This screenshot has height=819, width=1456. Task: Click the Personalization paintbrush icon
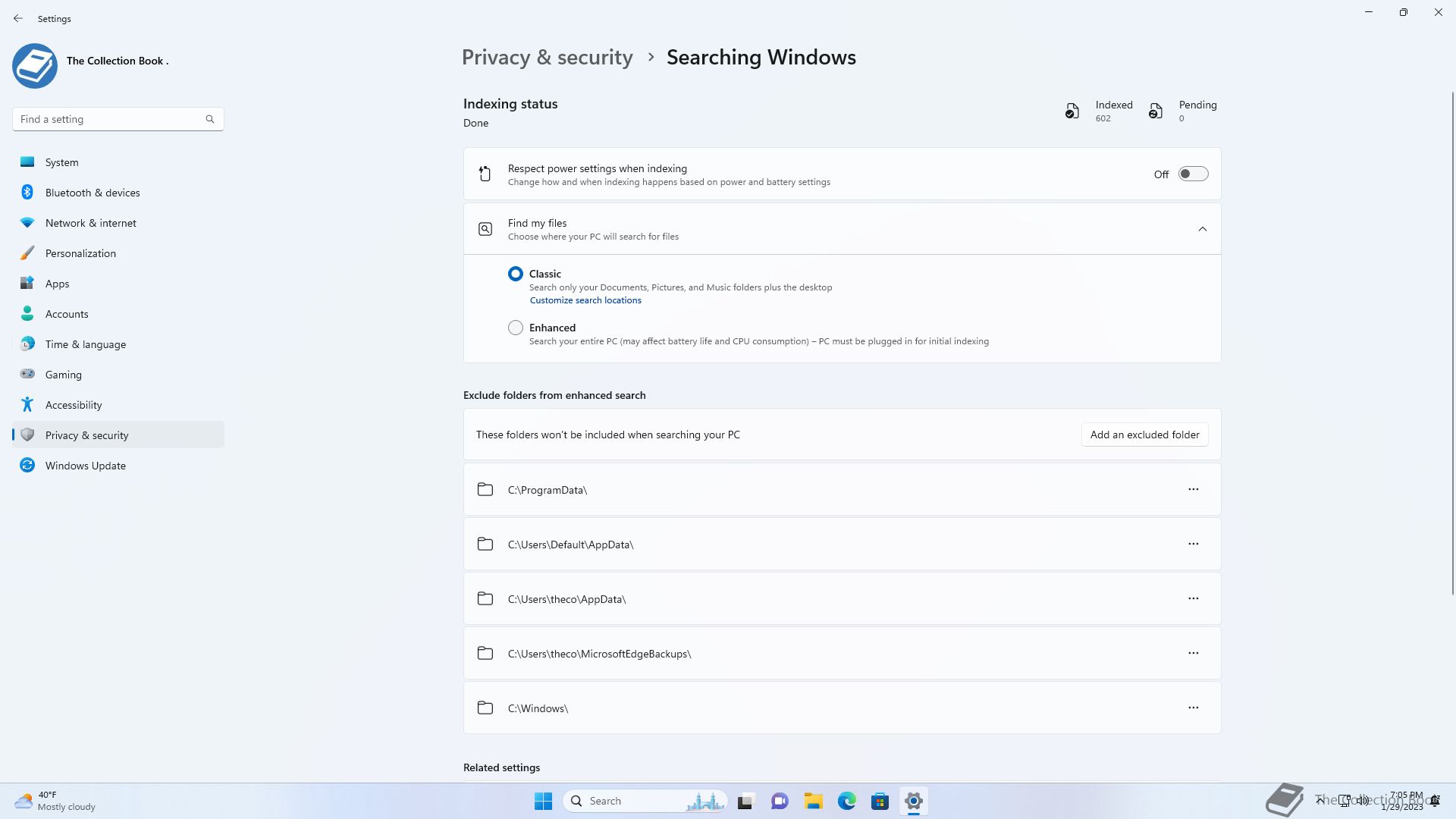coord(27,253)
